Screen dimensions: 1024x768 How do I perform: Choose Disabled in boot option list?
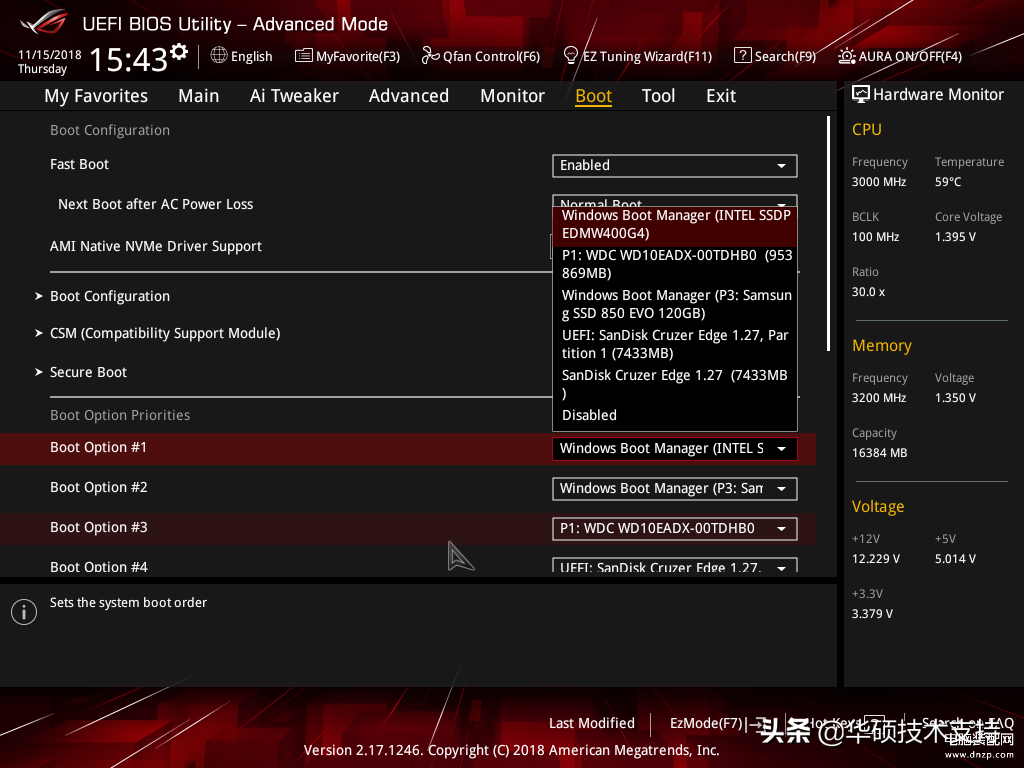675,415
